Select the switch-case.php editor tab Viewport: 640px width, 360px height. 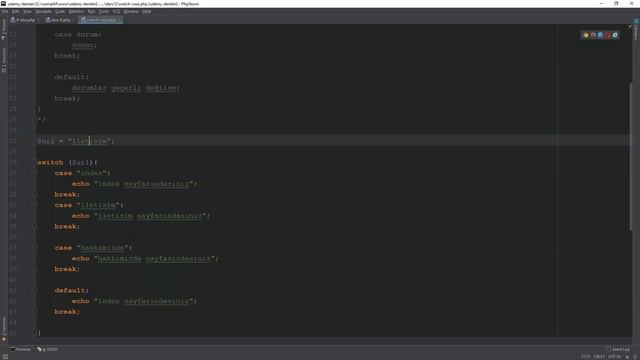point(100,20)
